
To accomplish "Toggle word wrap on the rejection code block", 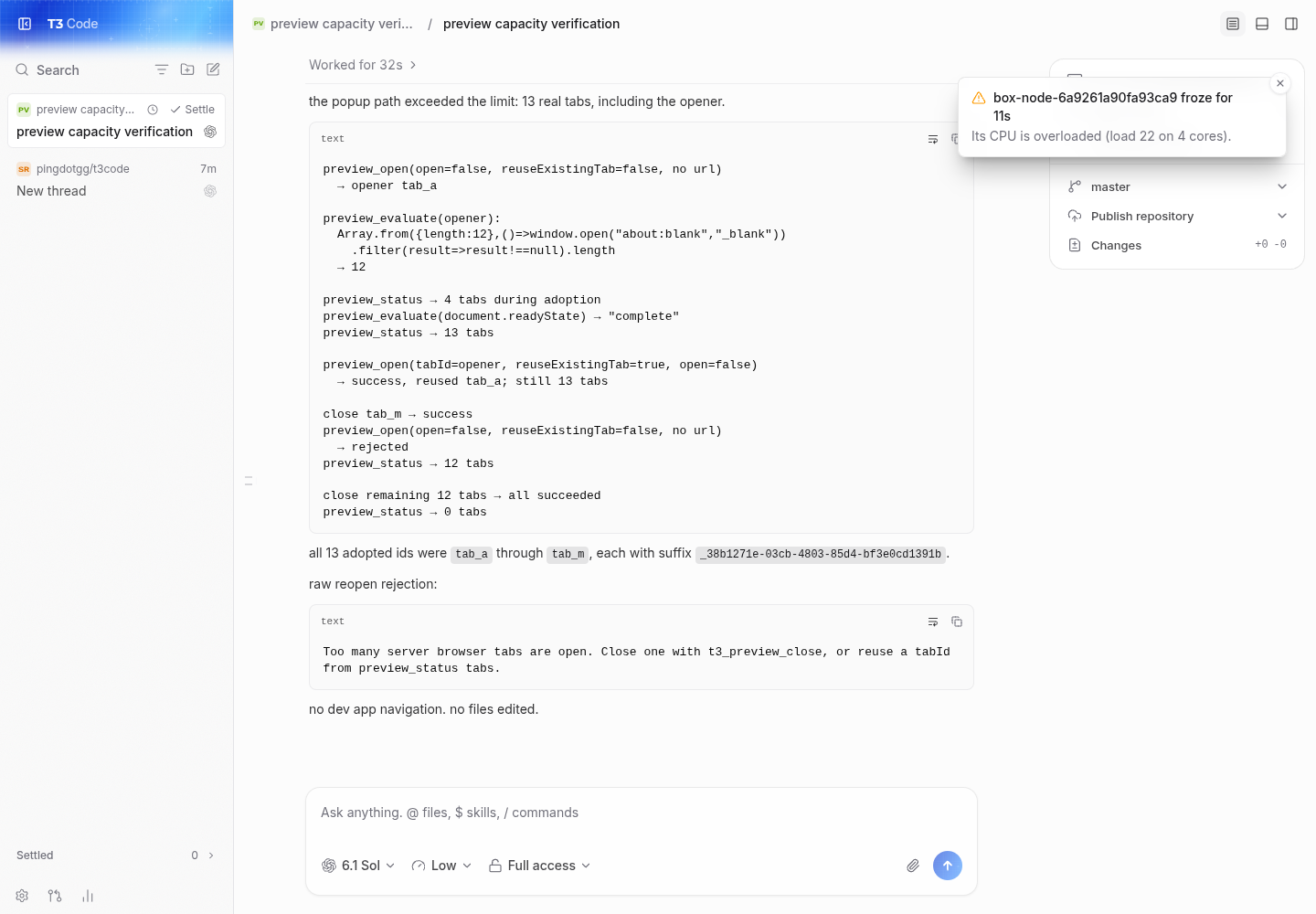I will coord(933,622).
